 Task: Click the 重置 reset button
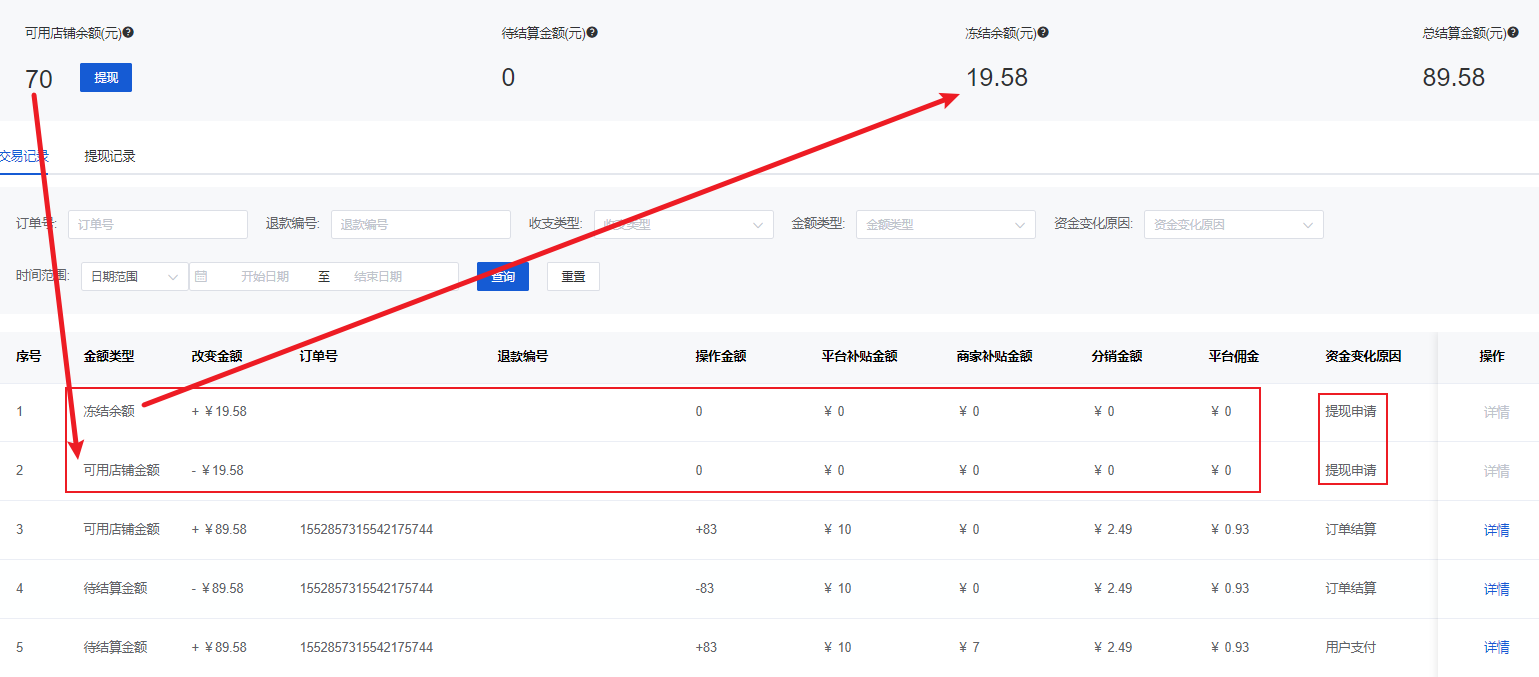pos(573,277)
